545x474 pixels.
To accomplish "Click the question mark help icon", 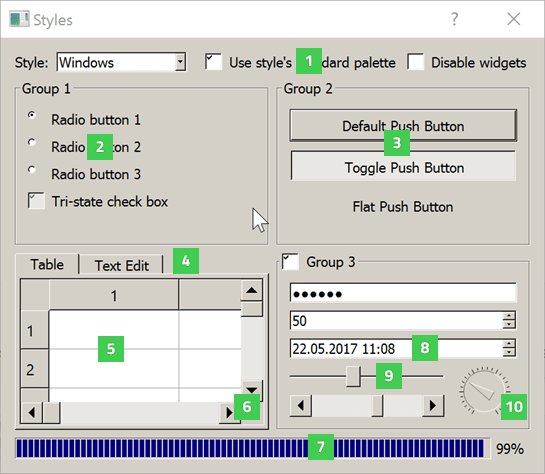I will click(454, 19).
